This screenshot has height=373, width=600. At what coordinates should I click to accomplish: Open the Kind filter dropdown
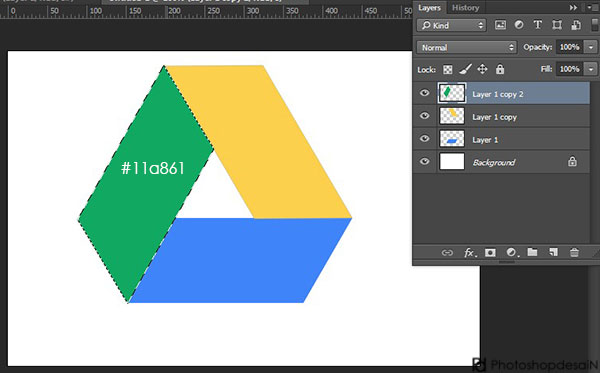pyautogui.click(x=452, y=26)
